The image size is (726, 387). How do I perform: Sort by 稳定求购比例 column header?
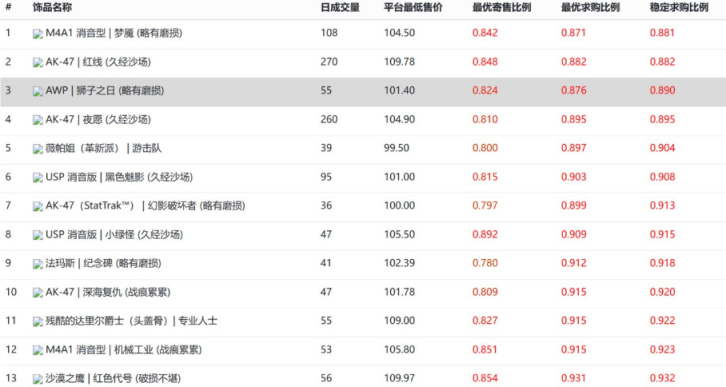[679, 7]
